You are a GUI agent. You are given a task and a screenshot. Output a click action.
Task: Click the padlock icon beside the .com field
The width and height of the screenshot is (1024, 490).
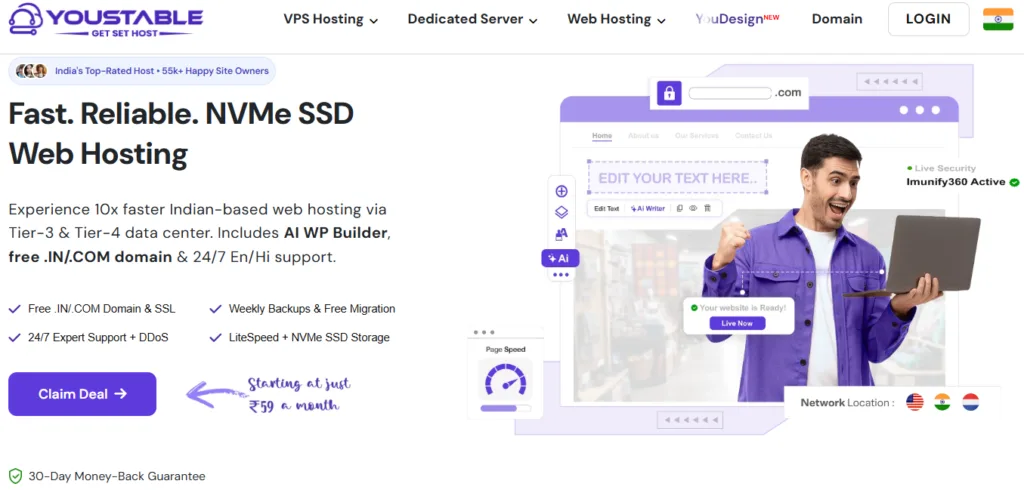(x=669, y=93)
